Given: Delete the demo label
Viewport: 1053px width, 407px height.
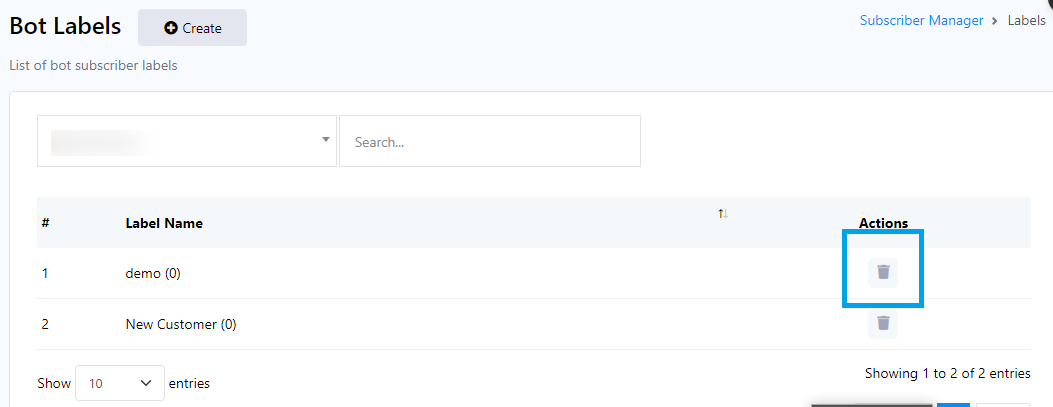Looking at the screenshot, I should pyautogui.click(x=883, y=272).
